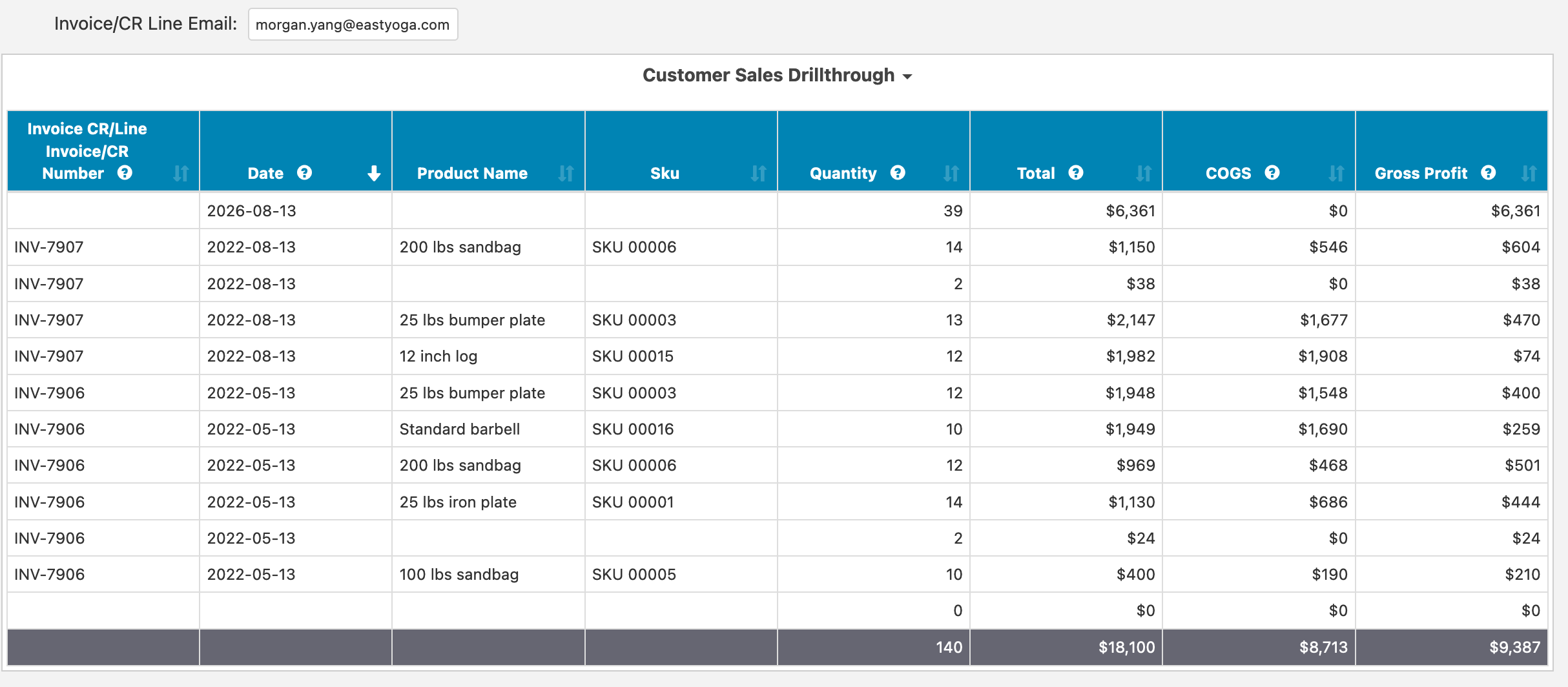Open help for the Quantity column
This screenshot has height=687, width=1568.
(898, 173)
